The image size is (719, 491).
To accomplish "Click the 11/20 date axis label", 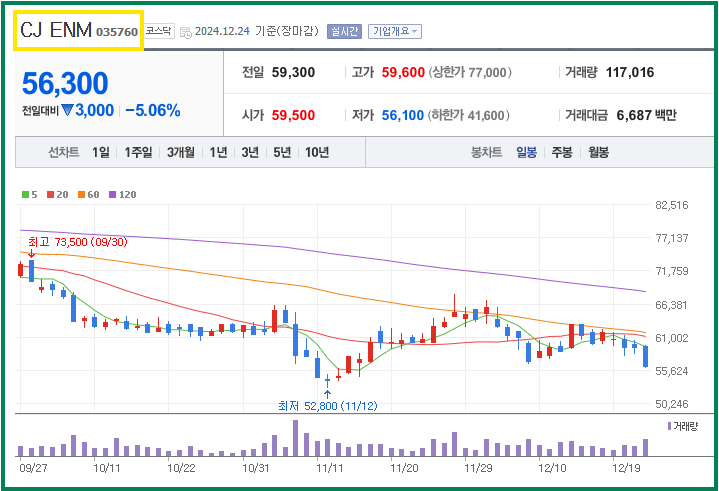I will click(x=404, y=468).
